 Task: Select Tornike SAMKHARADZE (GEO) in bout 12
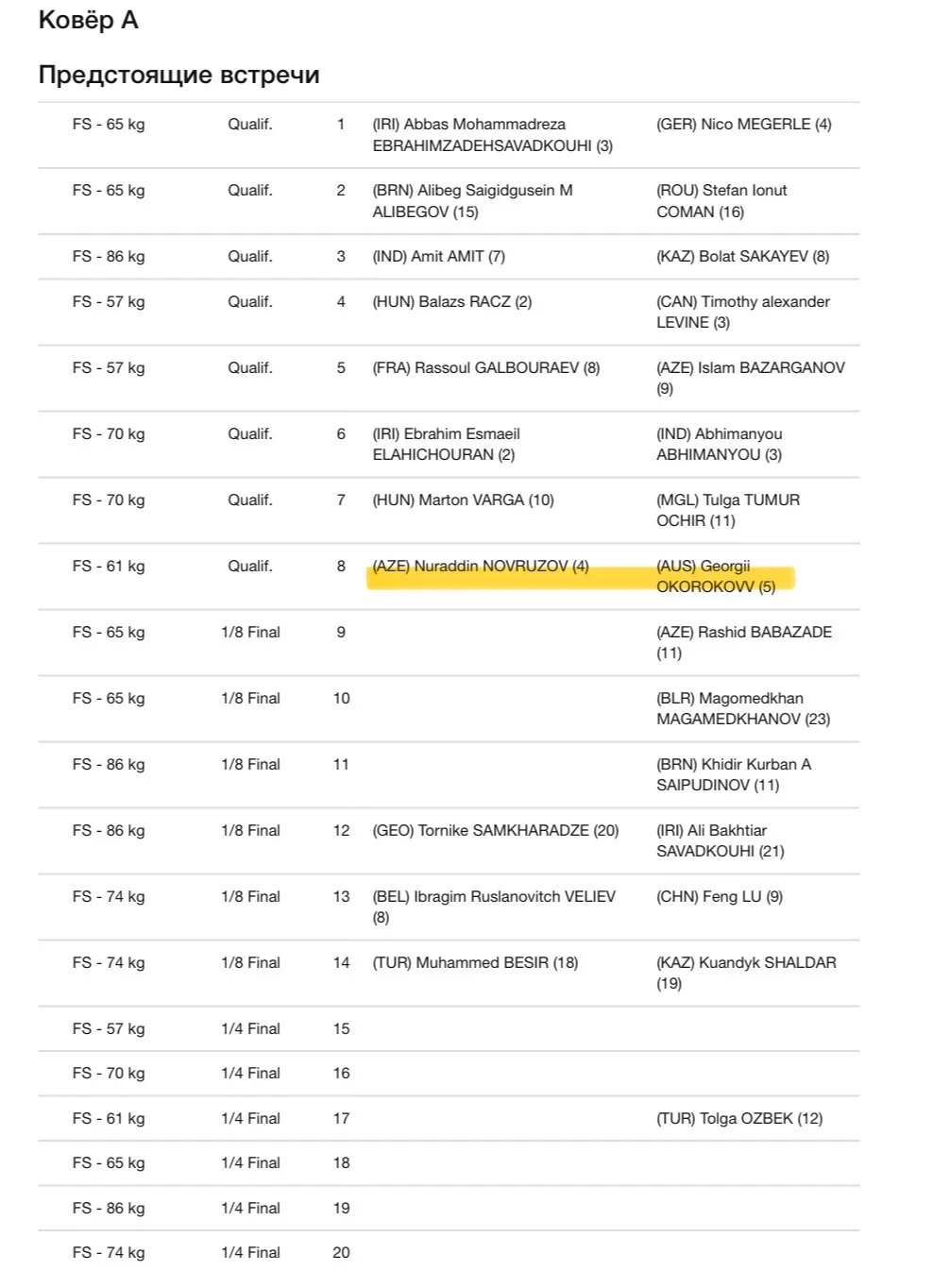pyautogui.click(x=495, y=830)
